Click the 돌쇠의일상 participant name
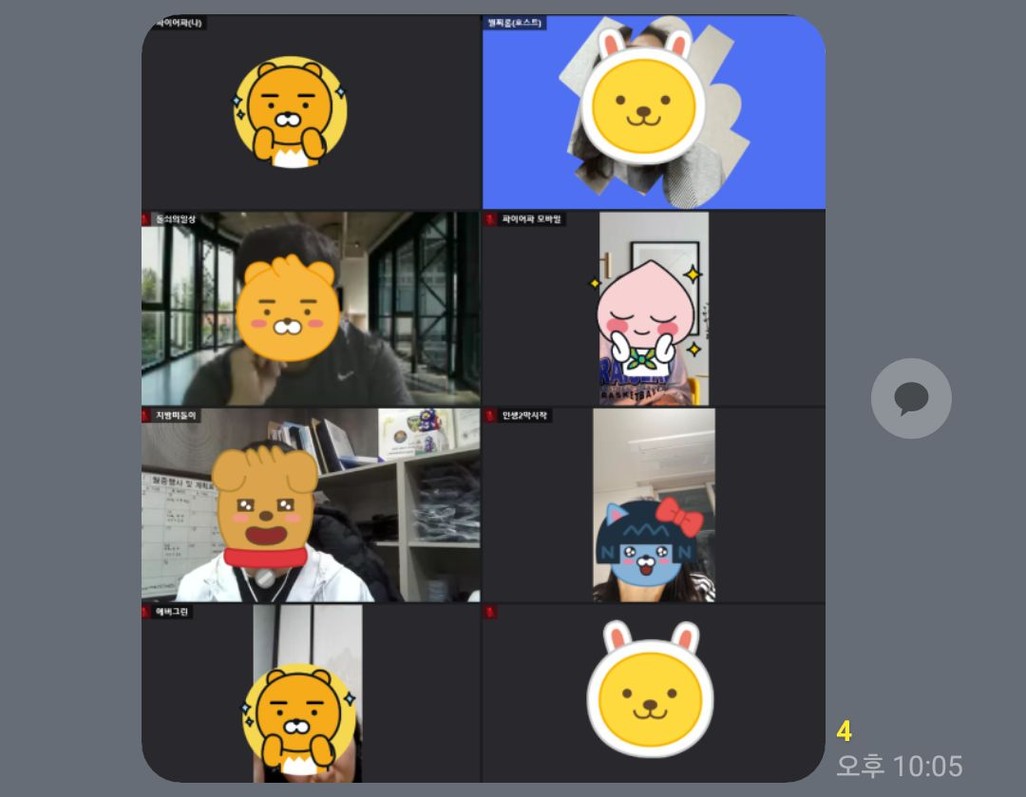 click(x=175, y=219)
